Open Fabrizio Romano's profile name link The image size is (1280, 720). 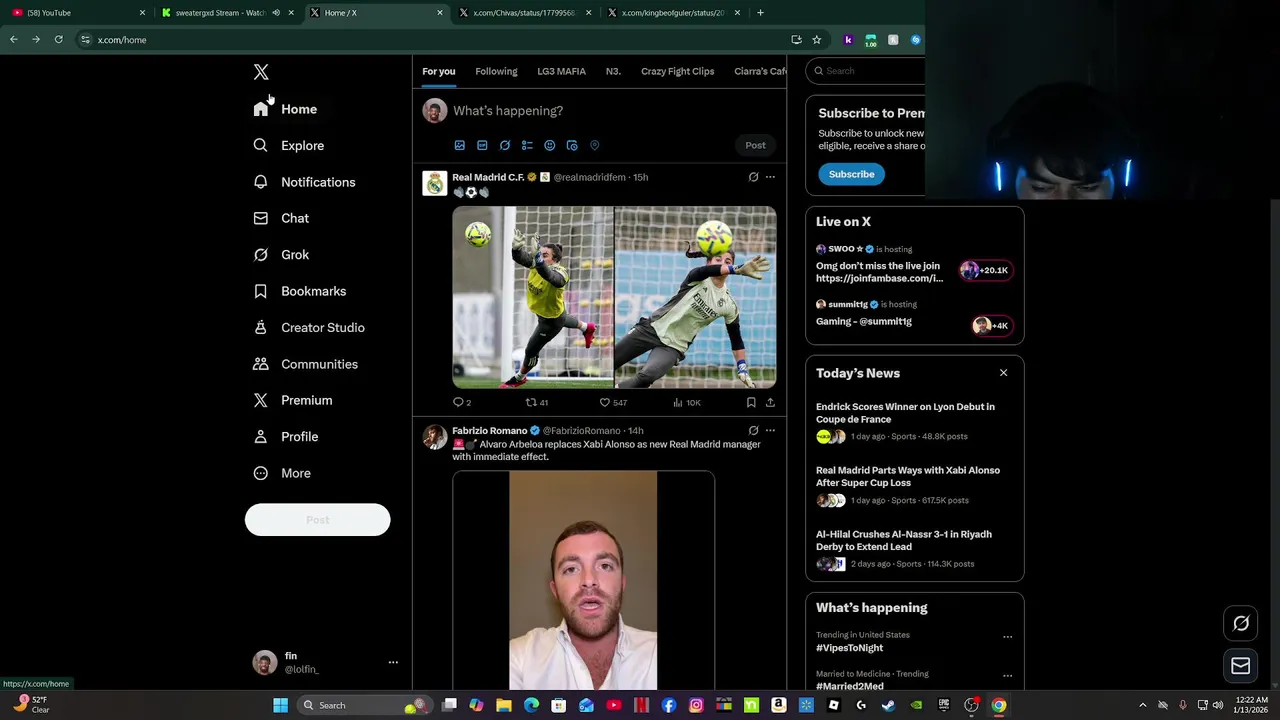tap(489, 431)
